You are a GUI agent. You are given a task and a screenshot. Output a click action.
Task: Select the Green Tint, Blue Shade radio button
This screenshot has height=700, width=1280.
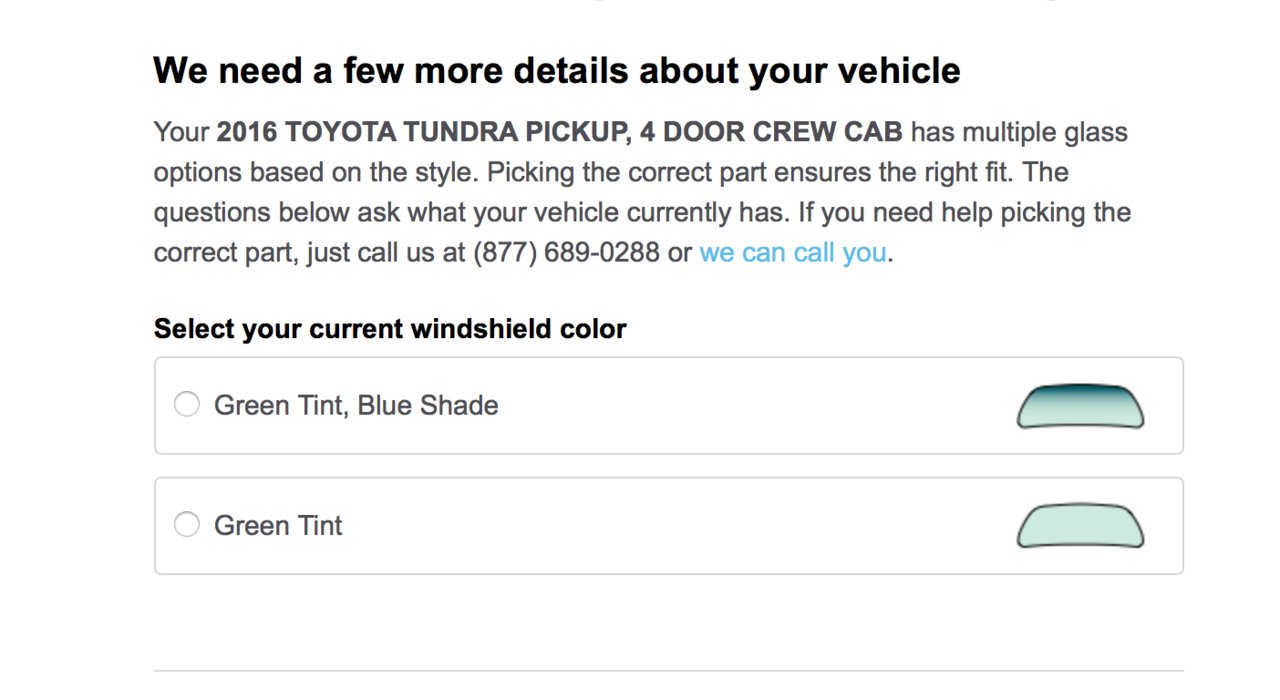tap(187, 405)
